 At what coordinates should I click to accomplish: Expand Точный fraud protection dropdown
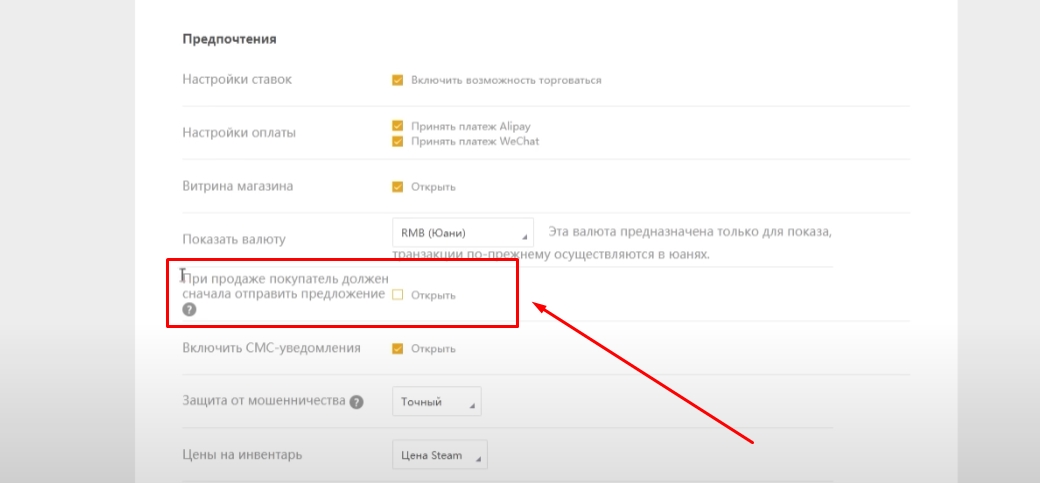pyautogui.click(x=437, y=402)
